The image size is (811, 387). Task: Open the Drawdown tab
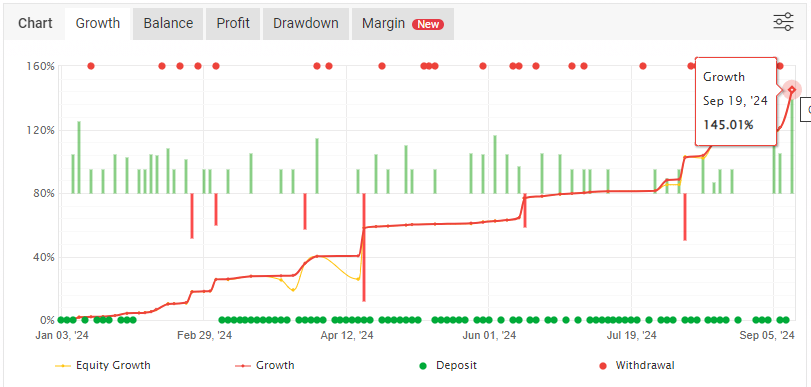[x=306, y=23]
